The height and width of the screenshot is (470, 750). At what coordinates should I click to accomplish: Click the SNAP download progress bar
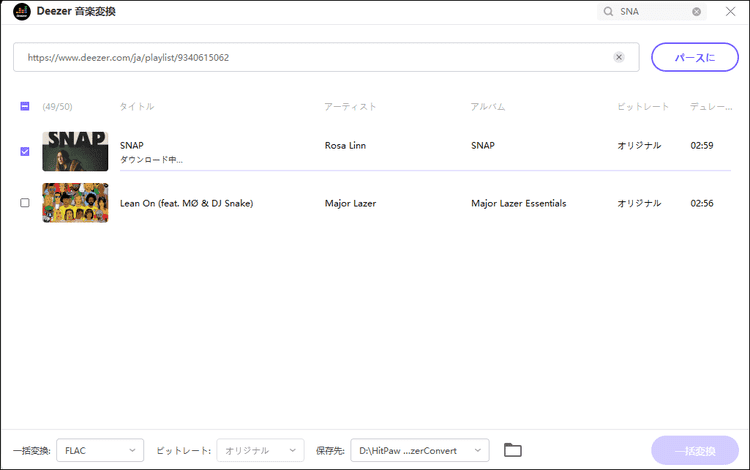(425, 170)
